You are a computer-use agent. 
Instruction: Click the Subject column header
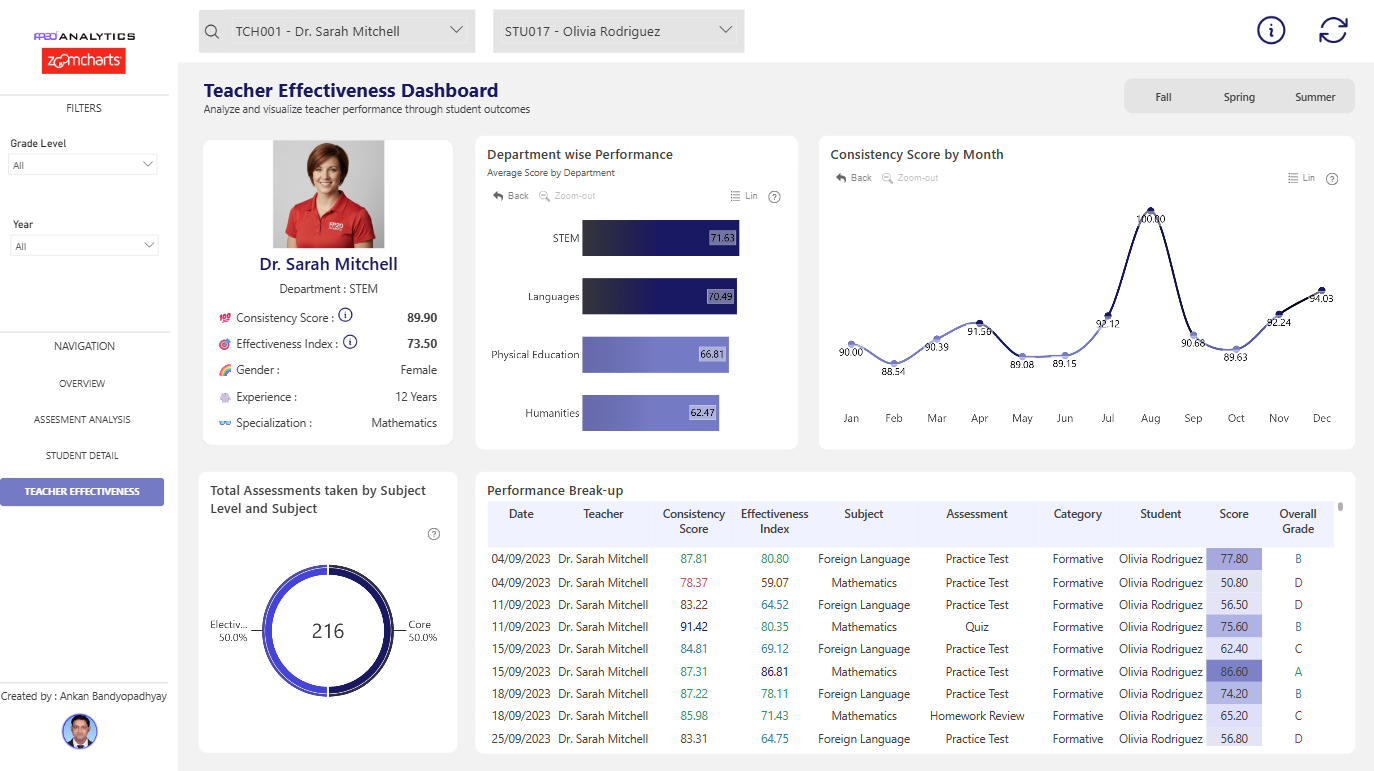(864, 514)
